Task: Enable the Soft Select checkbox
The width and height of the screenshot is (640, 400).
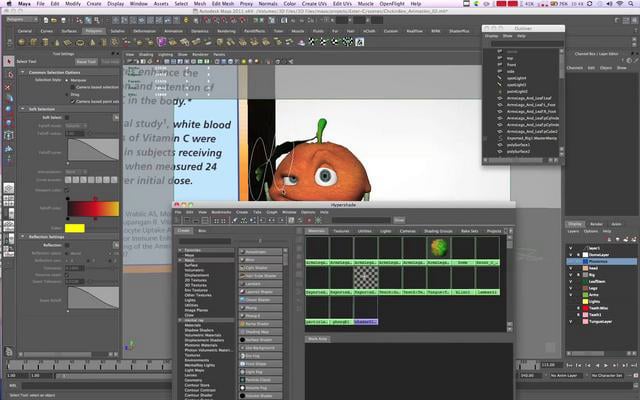Action: (x=67, y=118)
